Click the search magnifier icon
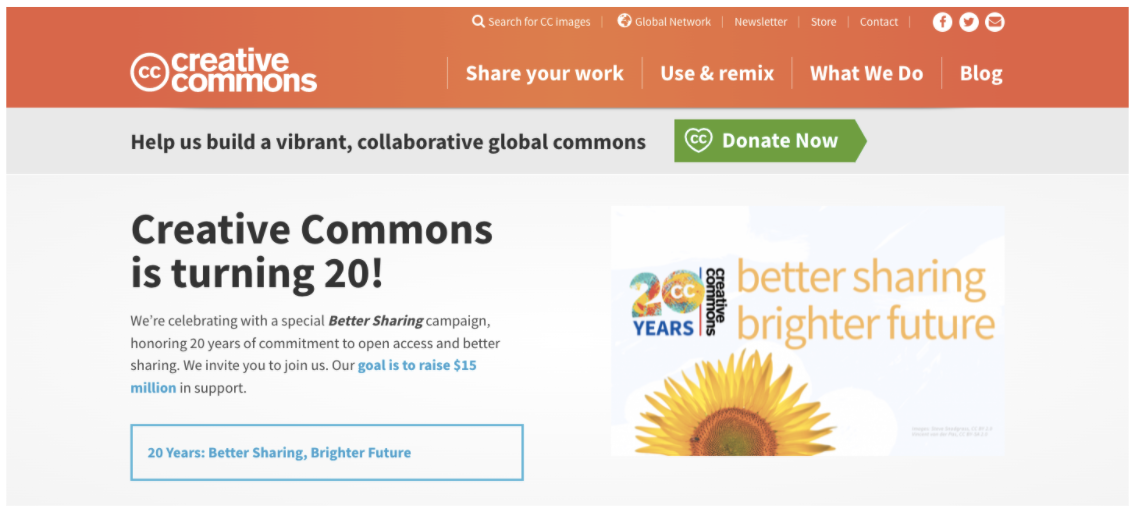The height and width of the screenshot is (514, 1136). click(x=478, y=22)
